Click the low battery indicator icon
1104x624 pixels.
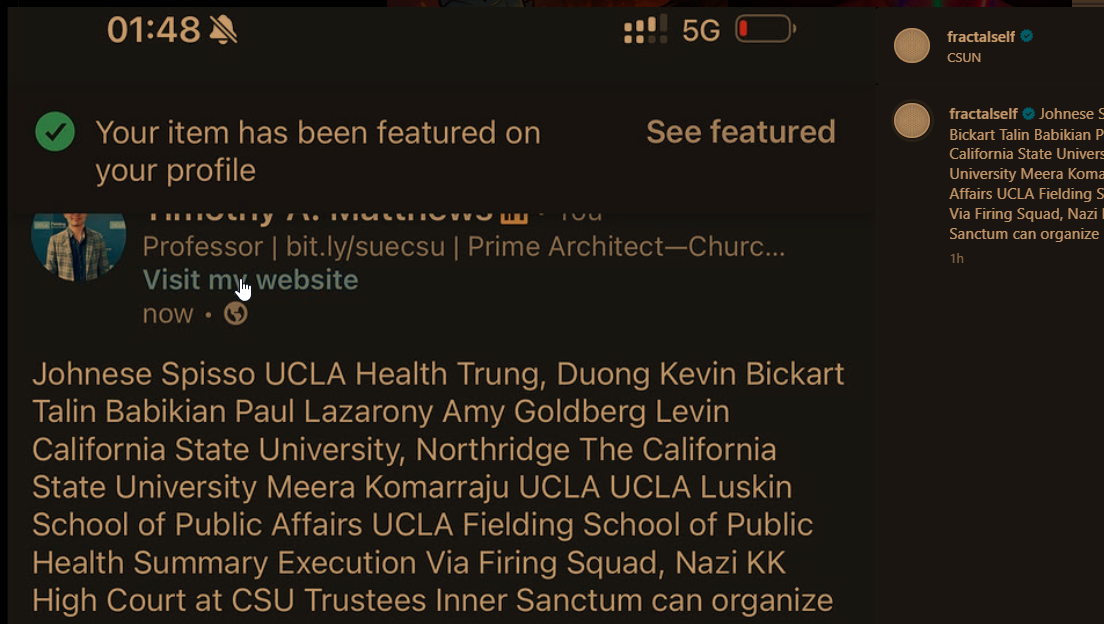click(766, 29)
